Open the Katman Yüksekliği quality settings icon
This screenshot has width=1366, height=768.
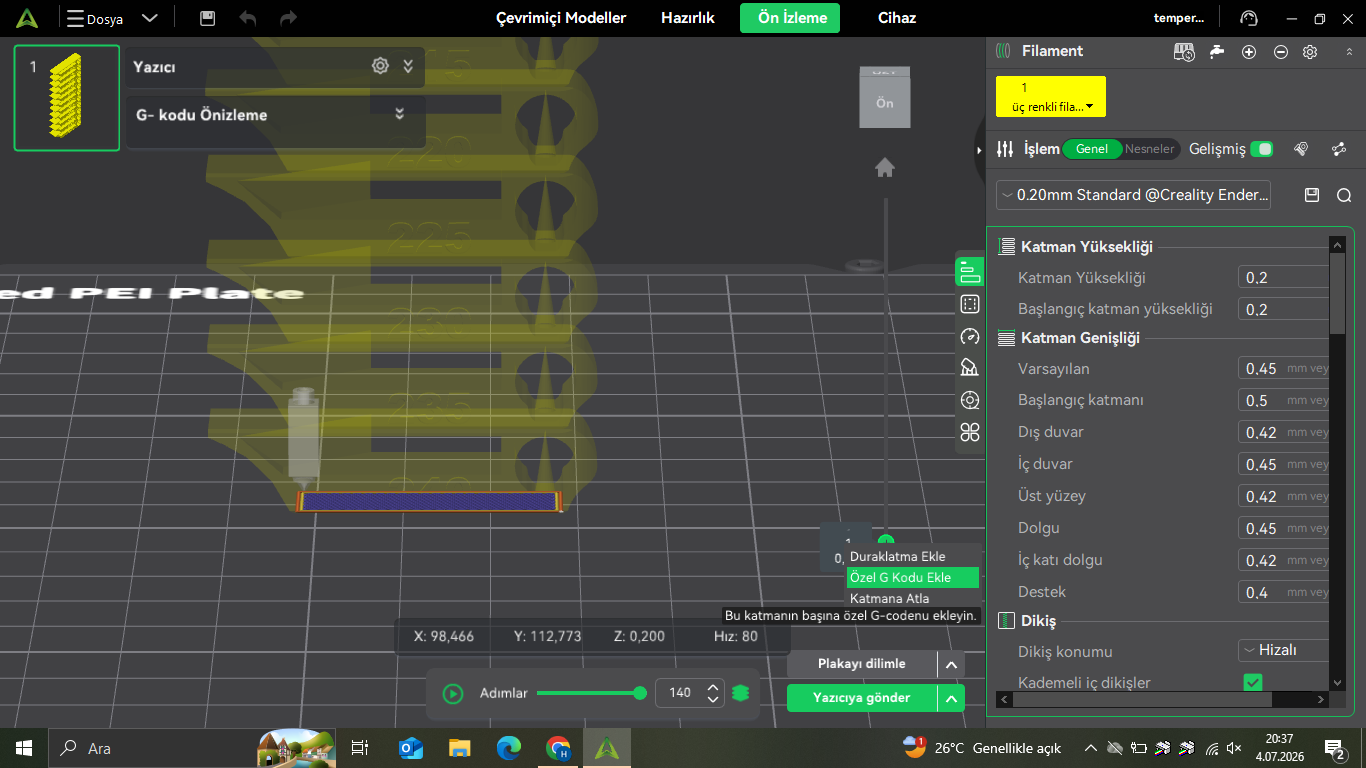[1007, 247]
